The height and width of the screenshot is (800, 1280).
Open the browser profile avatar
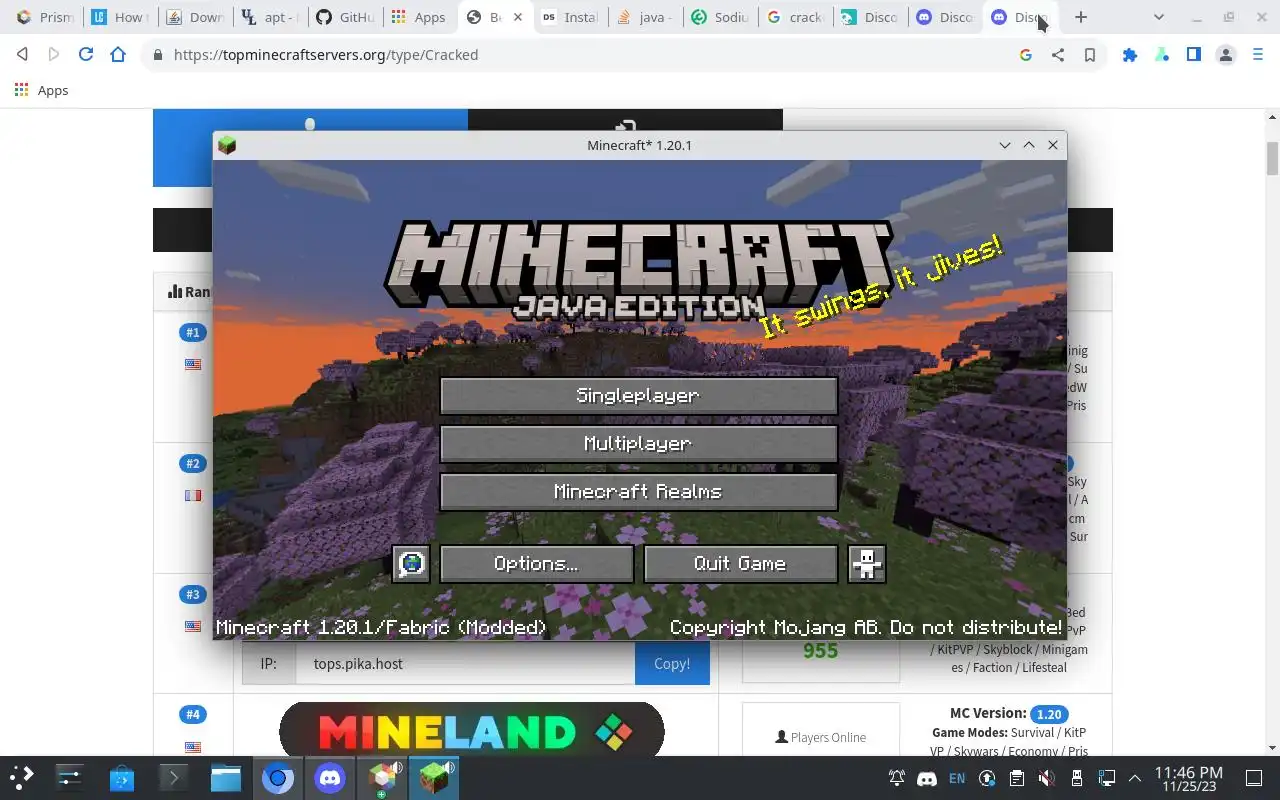click(x=1226, y=55)
